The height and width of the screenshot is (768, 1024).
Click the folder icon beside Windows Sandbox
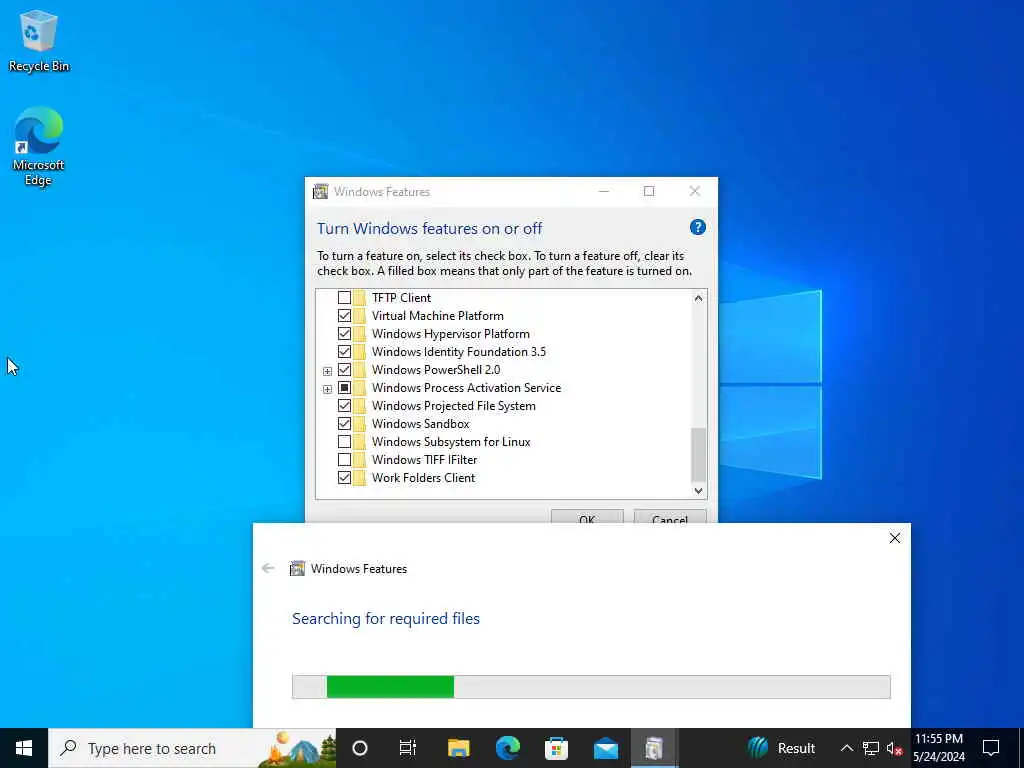pyautogui.click(x=359, y=424)
